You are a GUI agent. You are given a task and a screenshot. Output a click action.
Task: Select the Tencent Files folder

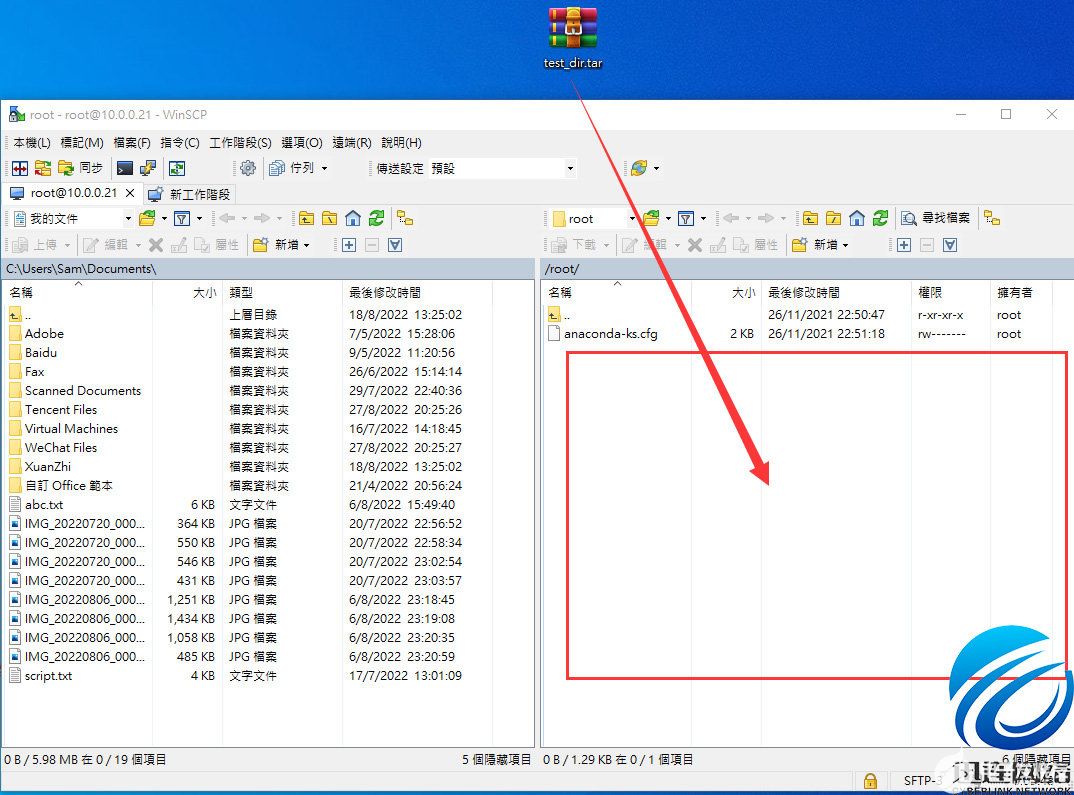coord(61,409)
